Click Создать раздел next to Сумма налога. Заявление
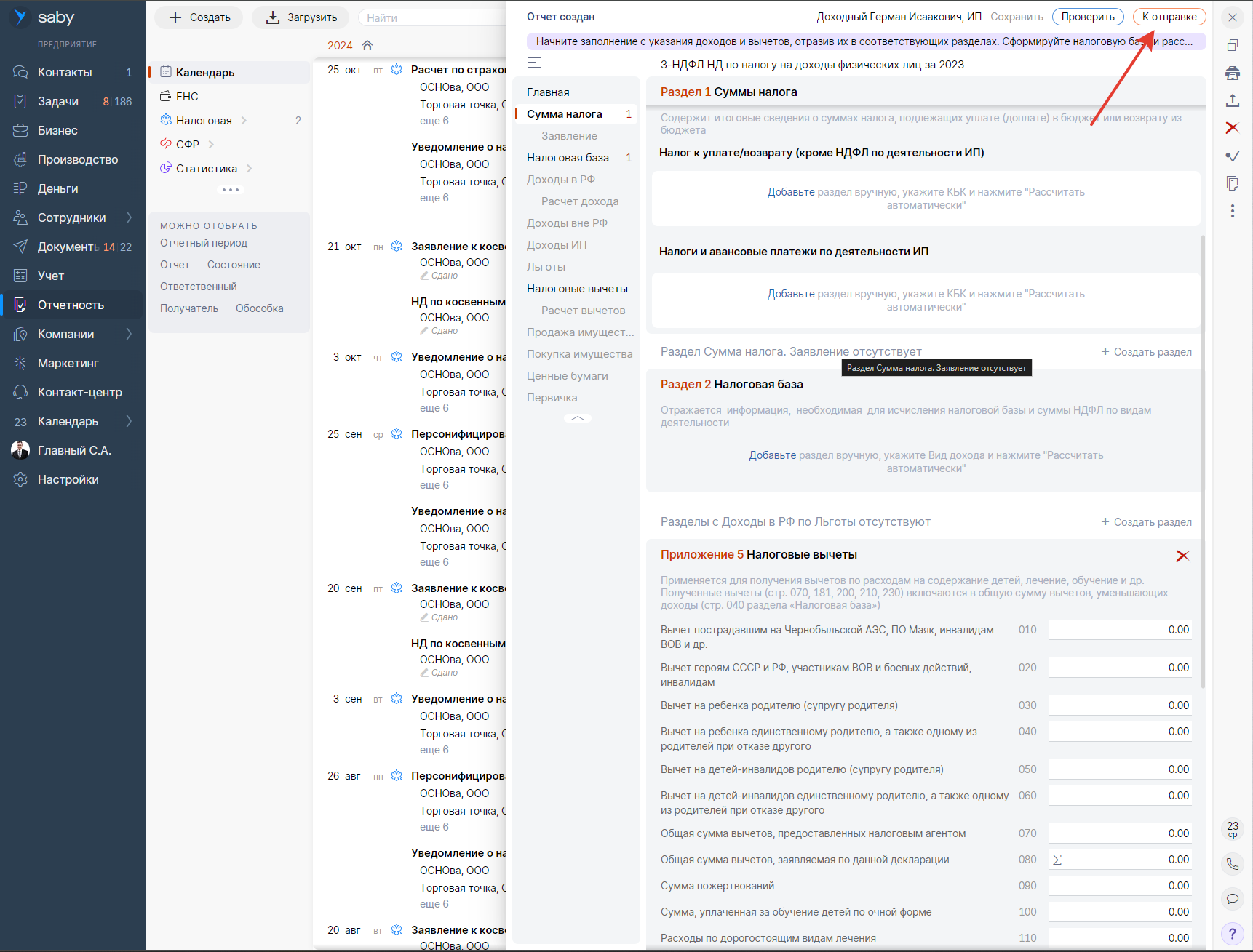 click(x=1146, y=352)
